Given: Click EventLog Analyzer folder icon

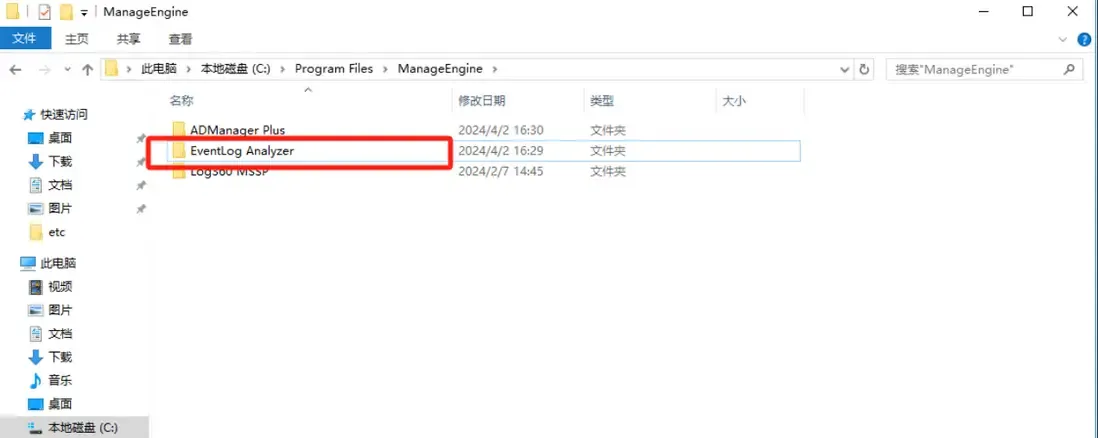Looking at the screenshot, I should pyautogui.click(x=179, y=151).
